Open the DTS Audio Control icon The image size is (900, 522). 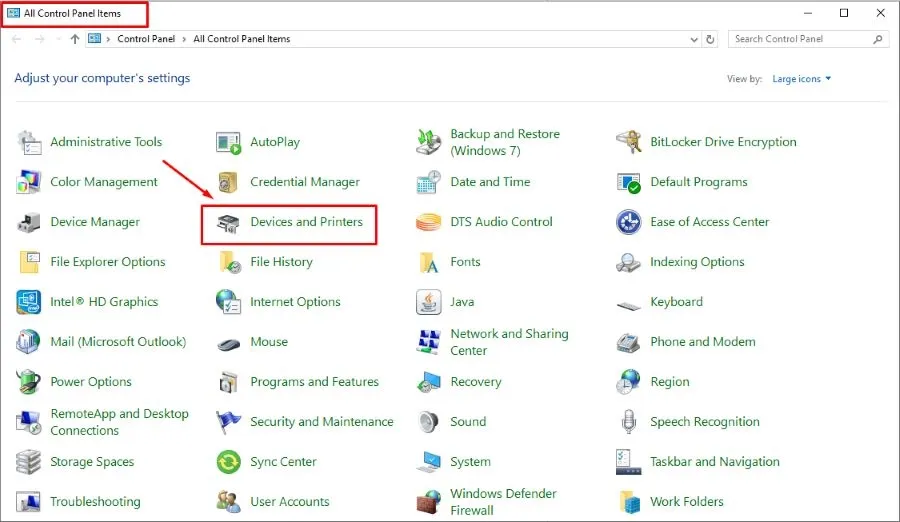click(429, 222)
